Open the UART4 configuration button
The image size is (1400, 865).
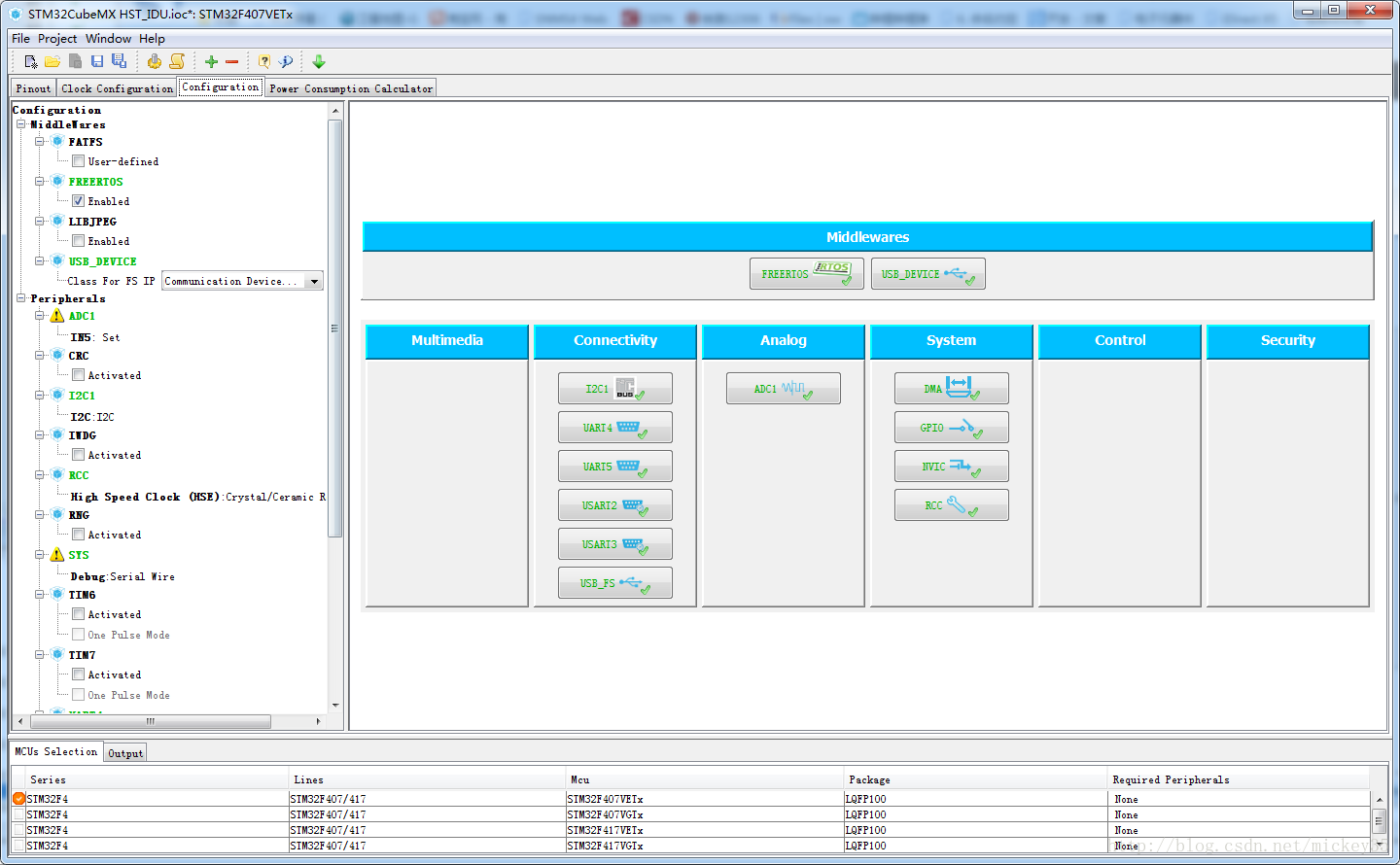tap(615, 428)
